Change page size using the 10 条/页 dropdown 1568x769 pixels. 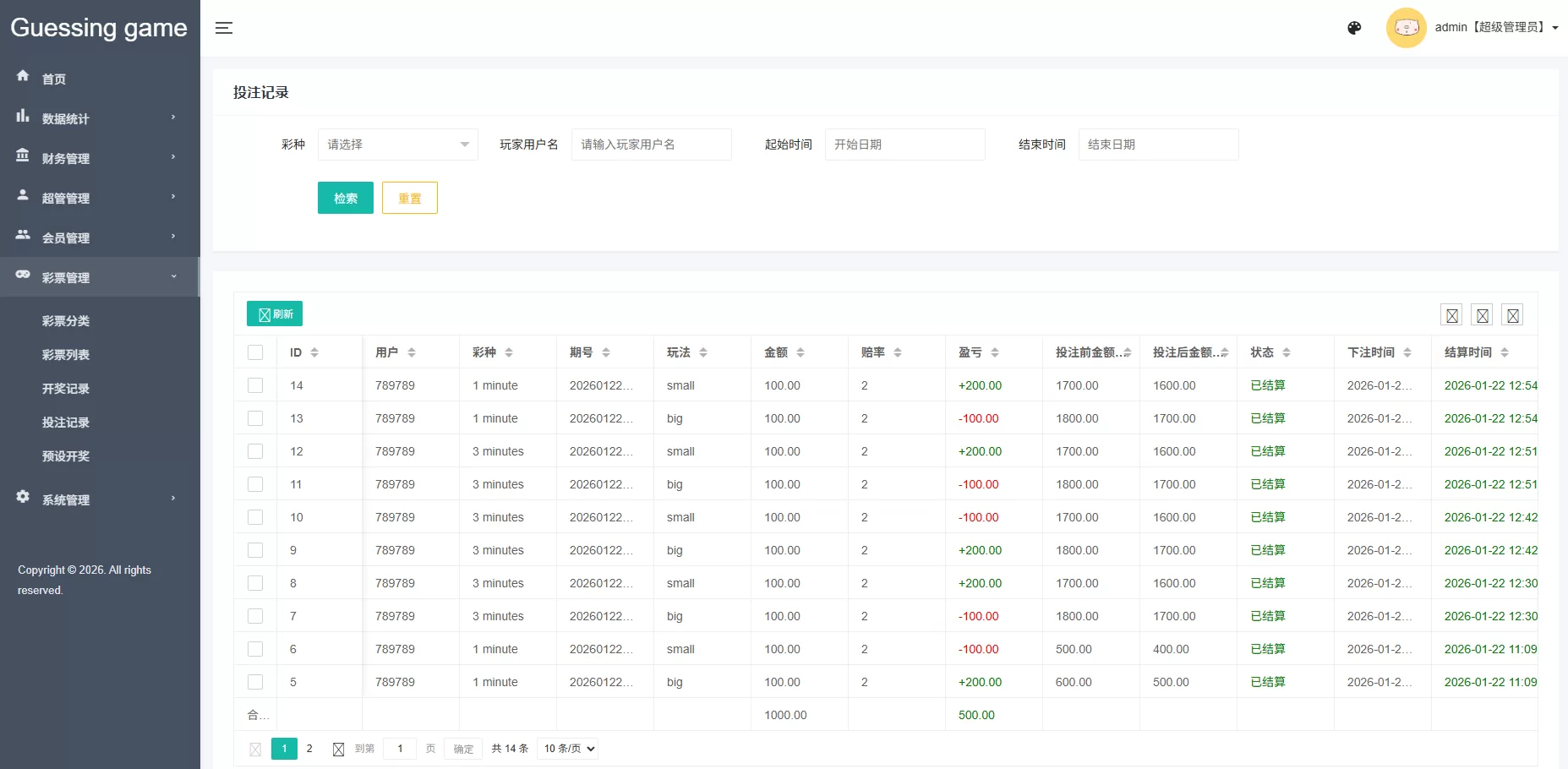point(566,749)
